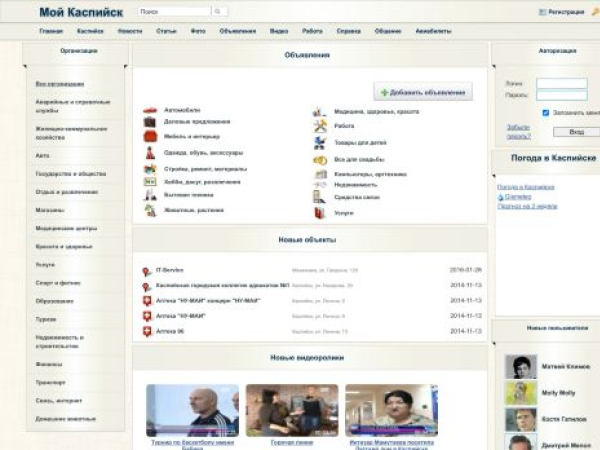
Task: Open the Горячая линия video link
Action: click(292, 442)
